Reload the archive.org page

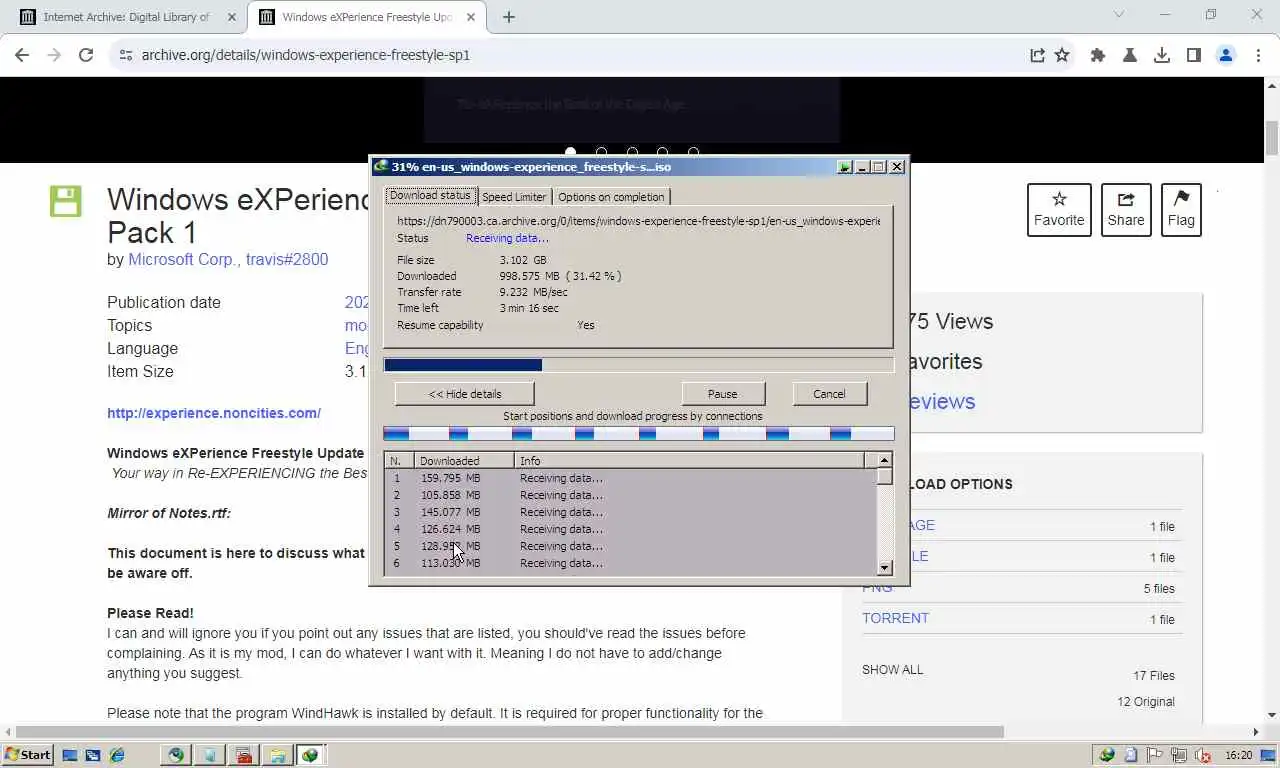point(86,55)
